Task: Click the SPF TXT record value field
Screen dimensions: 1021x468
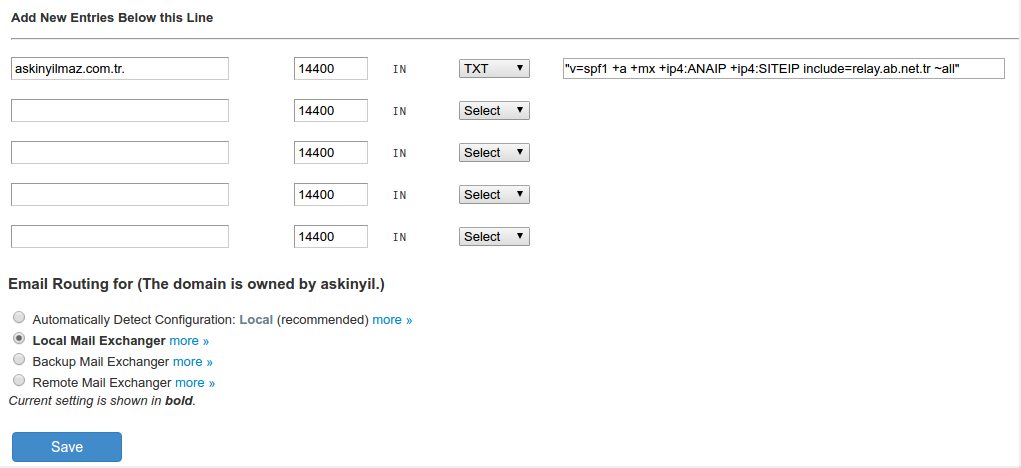Action: pos(783,69)
